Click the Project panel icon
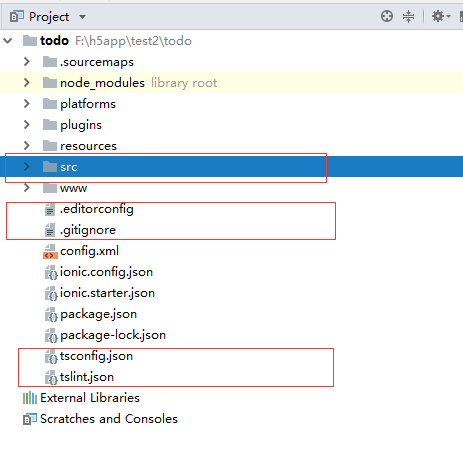This screenshot has height=476, width=463. tap(17, 16)
